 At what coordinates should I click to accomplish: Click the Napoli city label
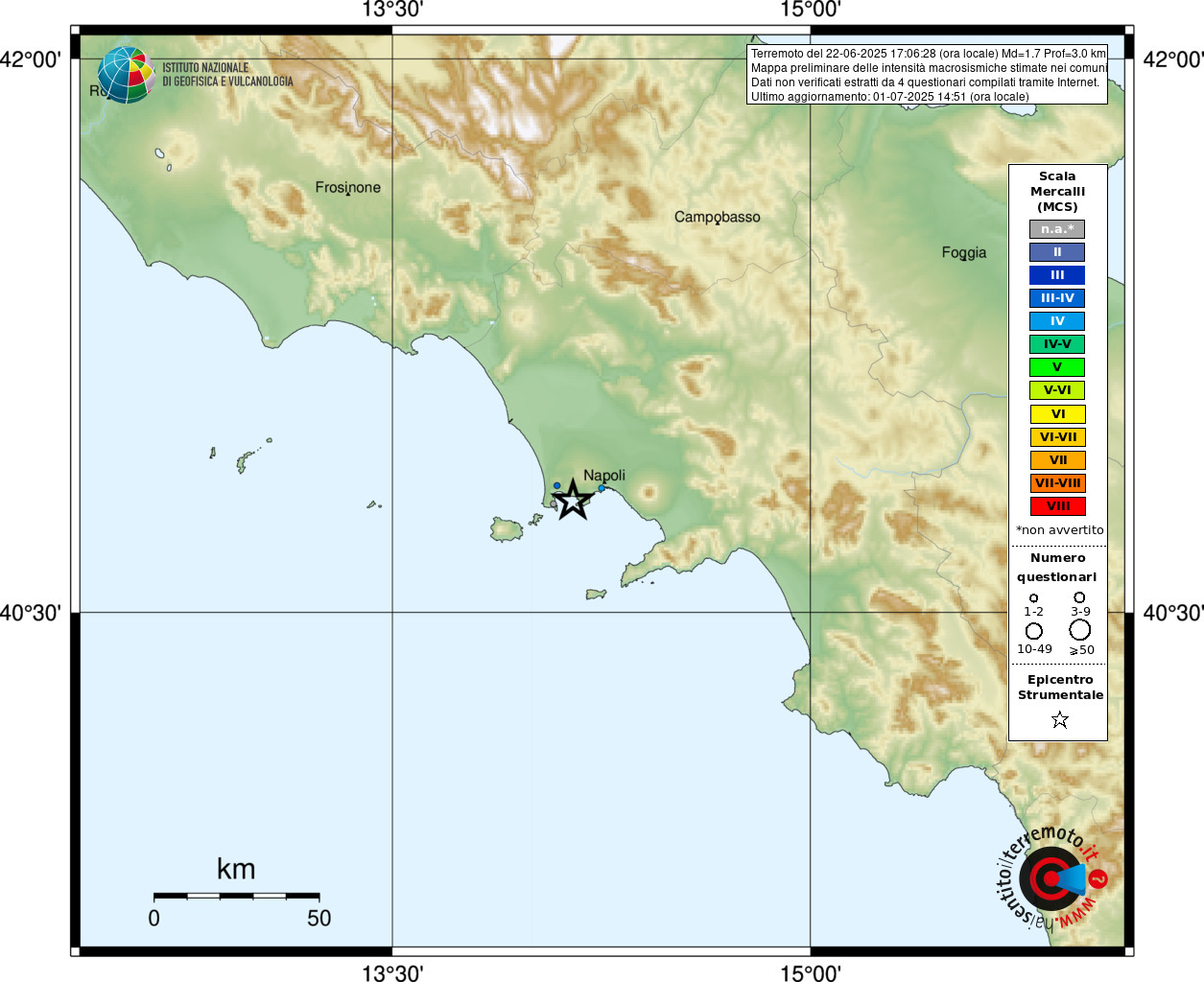[x=604, y=476]
